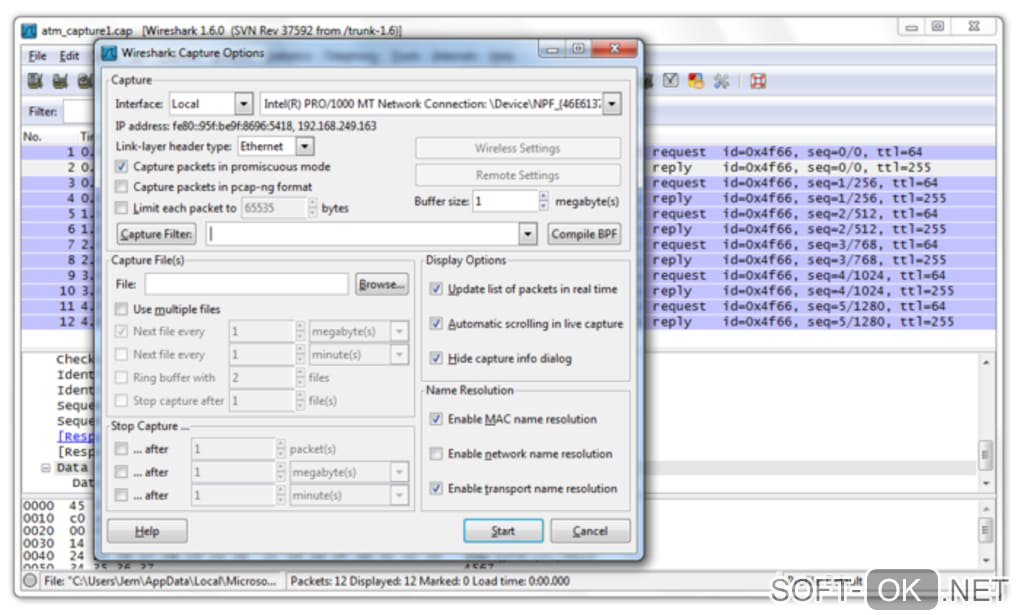Click the hex pane scrollbar thumb
The width and height of the screenshot is (1020, 615).
tap(986, 530)
